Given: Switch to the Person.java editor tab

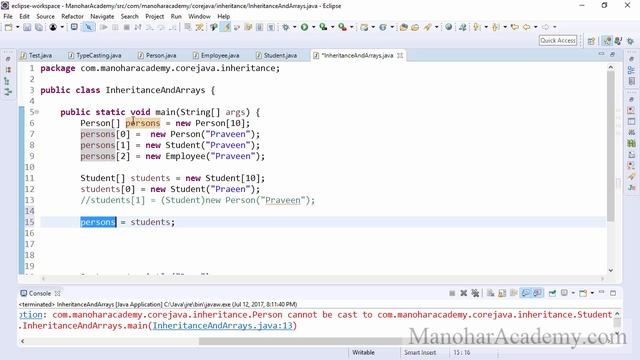Looking at the screenshot, I should pyautogui.click(x=157, y=56).
